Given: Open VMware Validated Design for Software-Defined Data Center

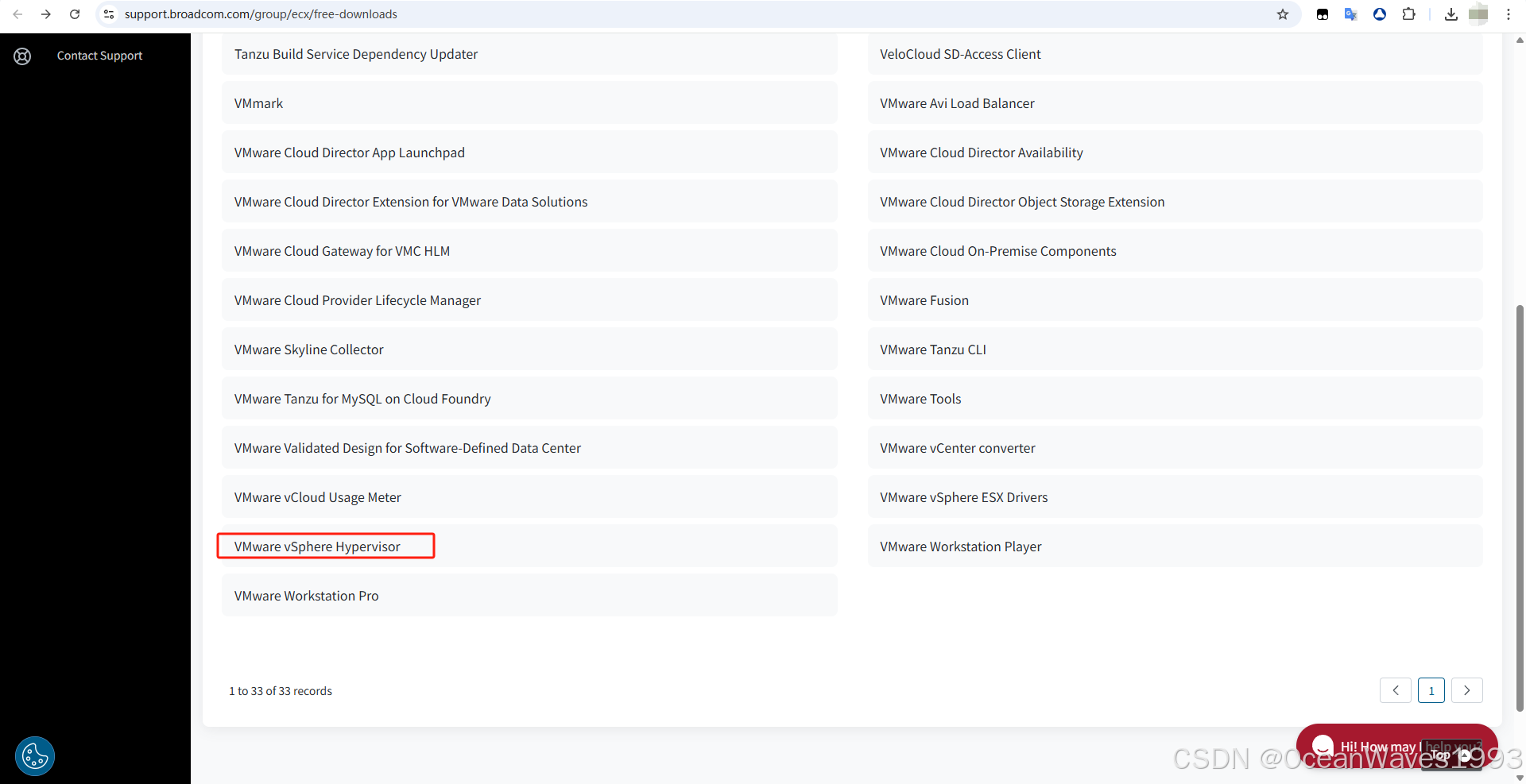Looking at the screenshot, I should 529,448.
